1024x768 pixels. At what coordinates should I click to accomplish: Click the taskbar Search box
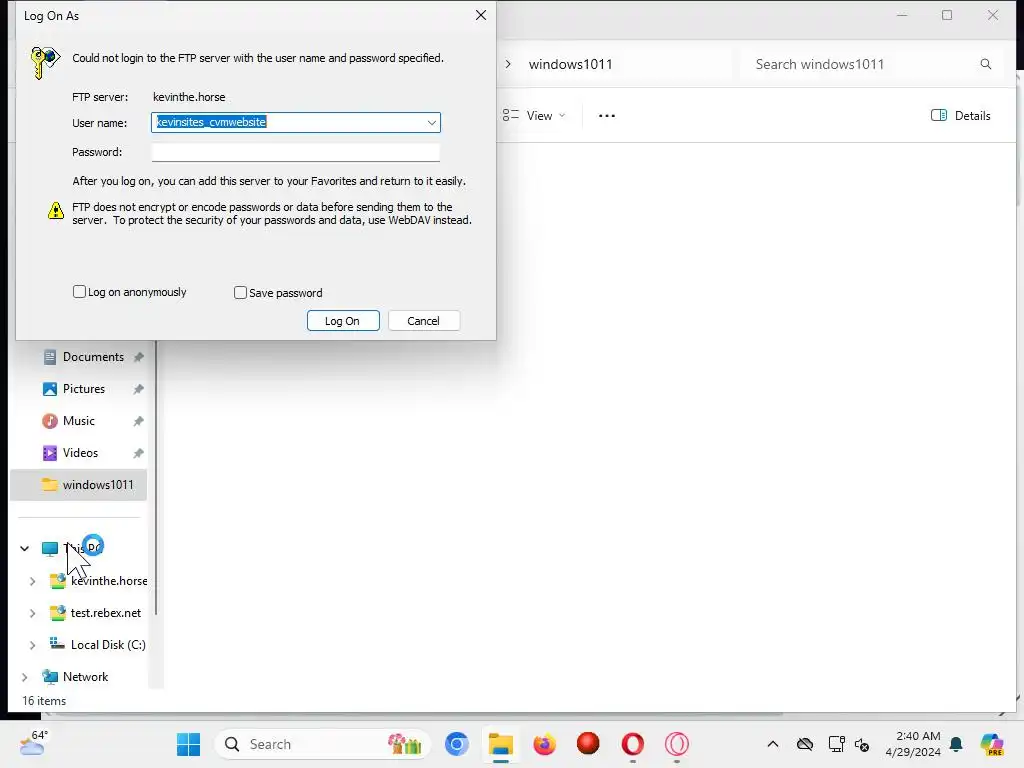323,744
